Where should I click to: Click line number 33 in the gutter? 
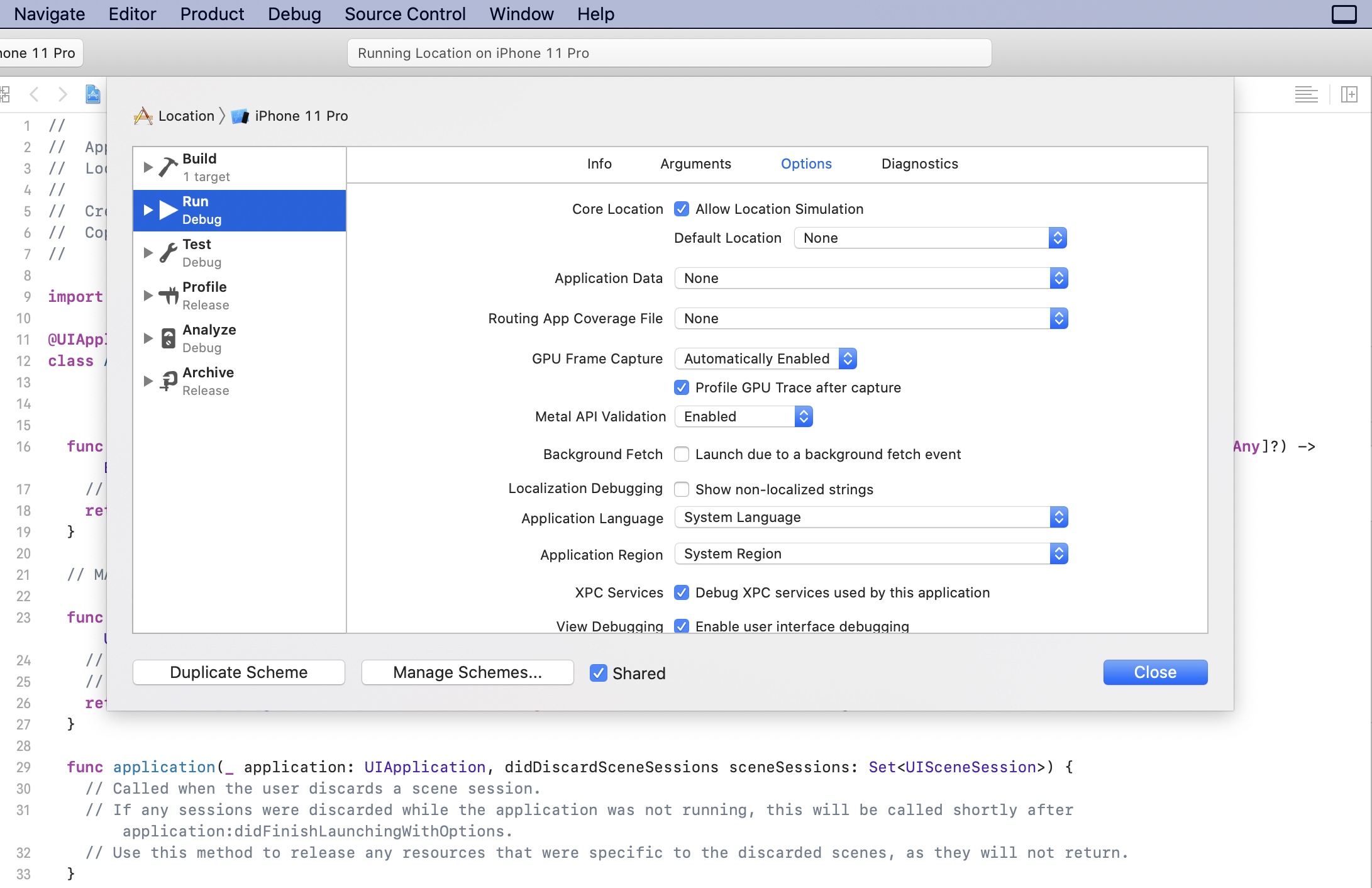point(23,874)
